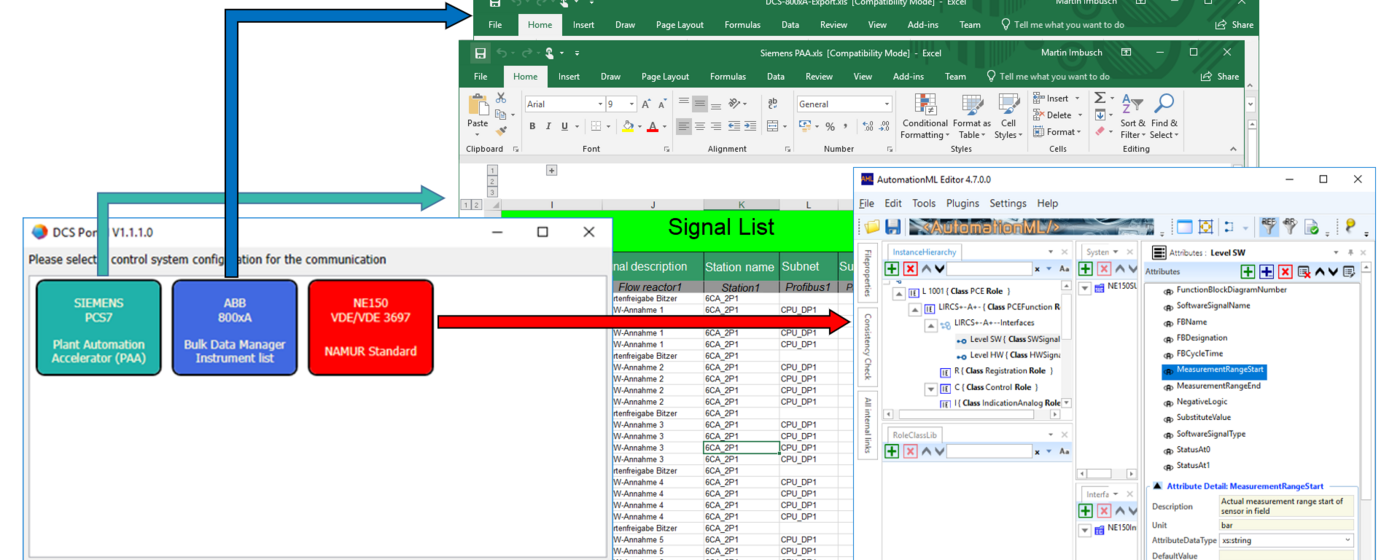The image size is (1400, 560).
Task: Click the Save icon in Siemens PAA Excel title bar
Action: [x=480, y=53]
